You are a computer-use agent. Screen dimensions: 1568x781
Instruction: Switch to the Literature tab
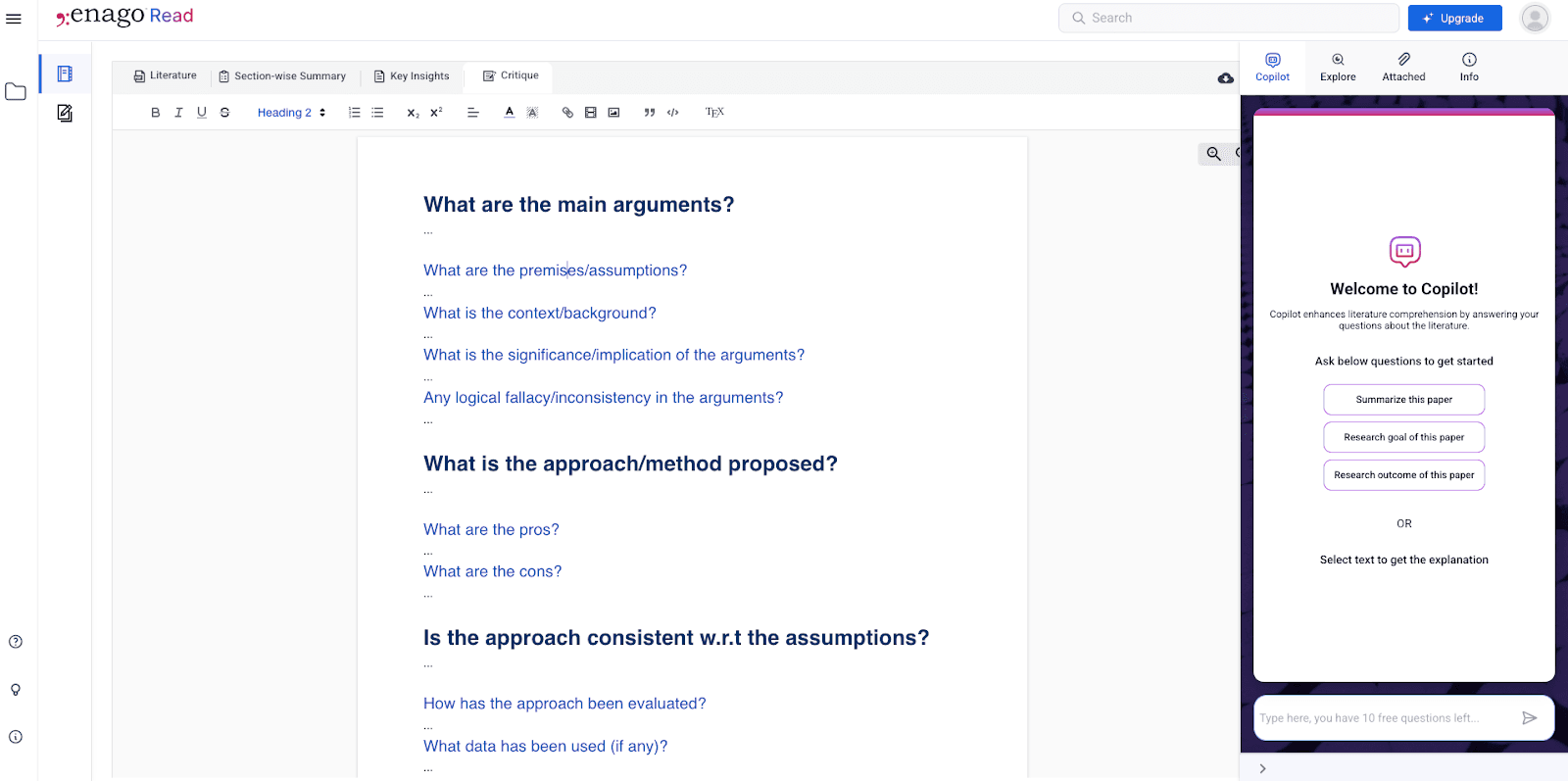[165, 75]
